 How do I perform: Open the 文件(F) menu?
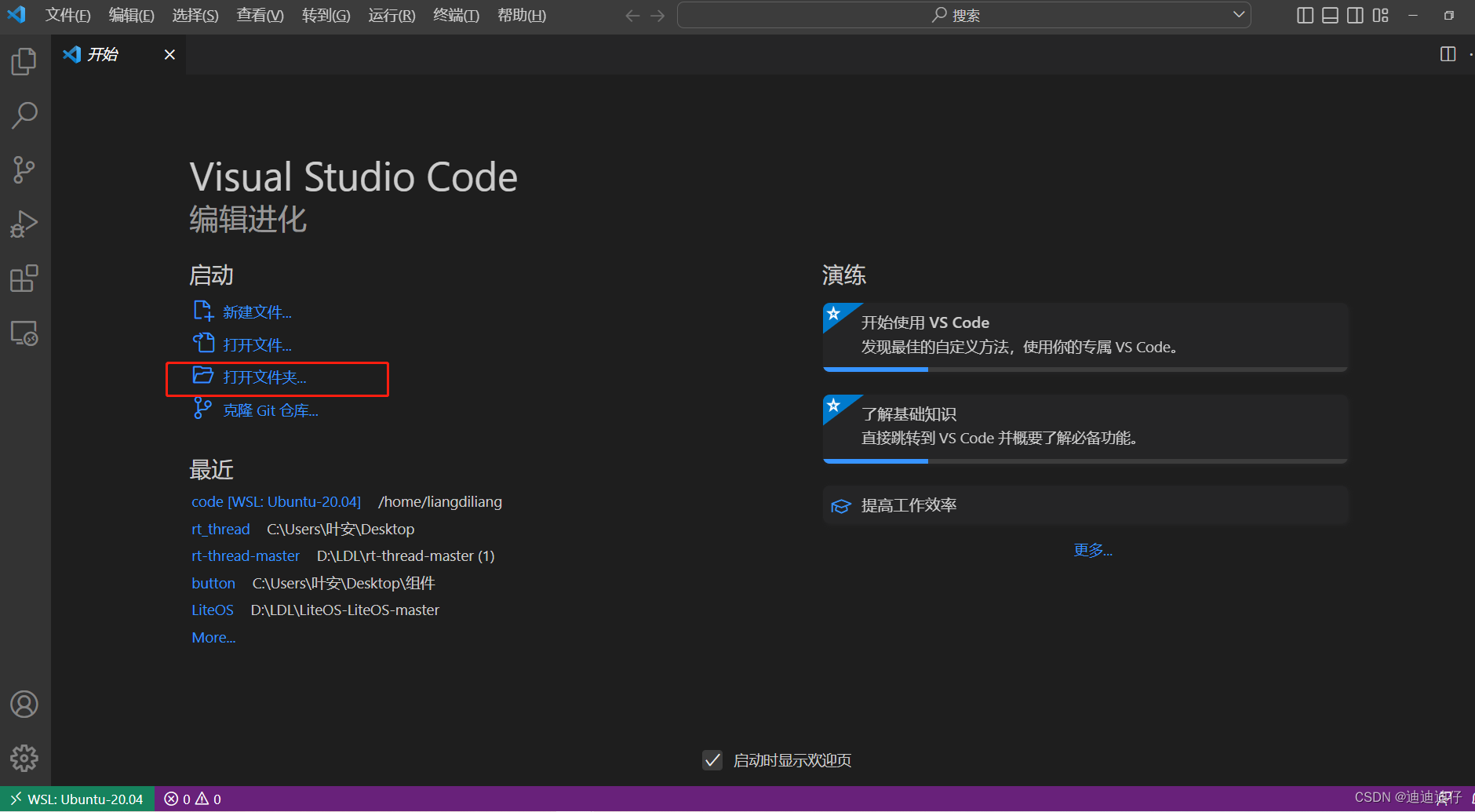click(x=68, y=16)
